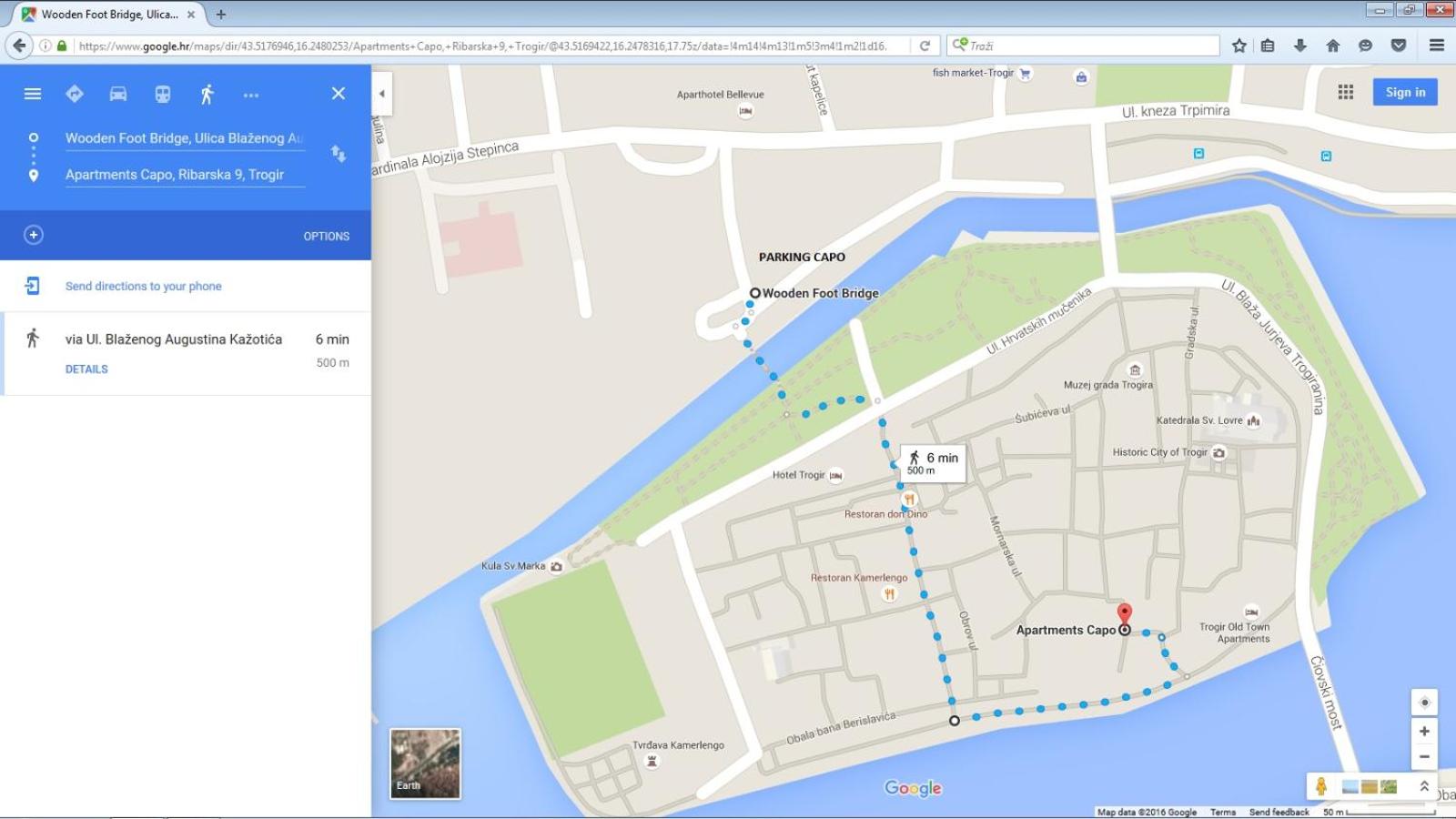Image resolution: width=1456 pixels, height=819 pixels.
Task: Close the directions panel
Action: coord(339,94)
